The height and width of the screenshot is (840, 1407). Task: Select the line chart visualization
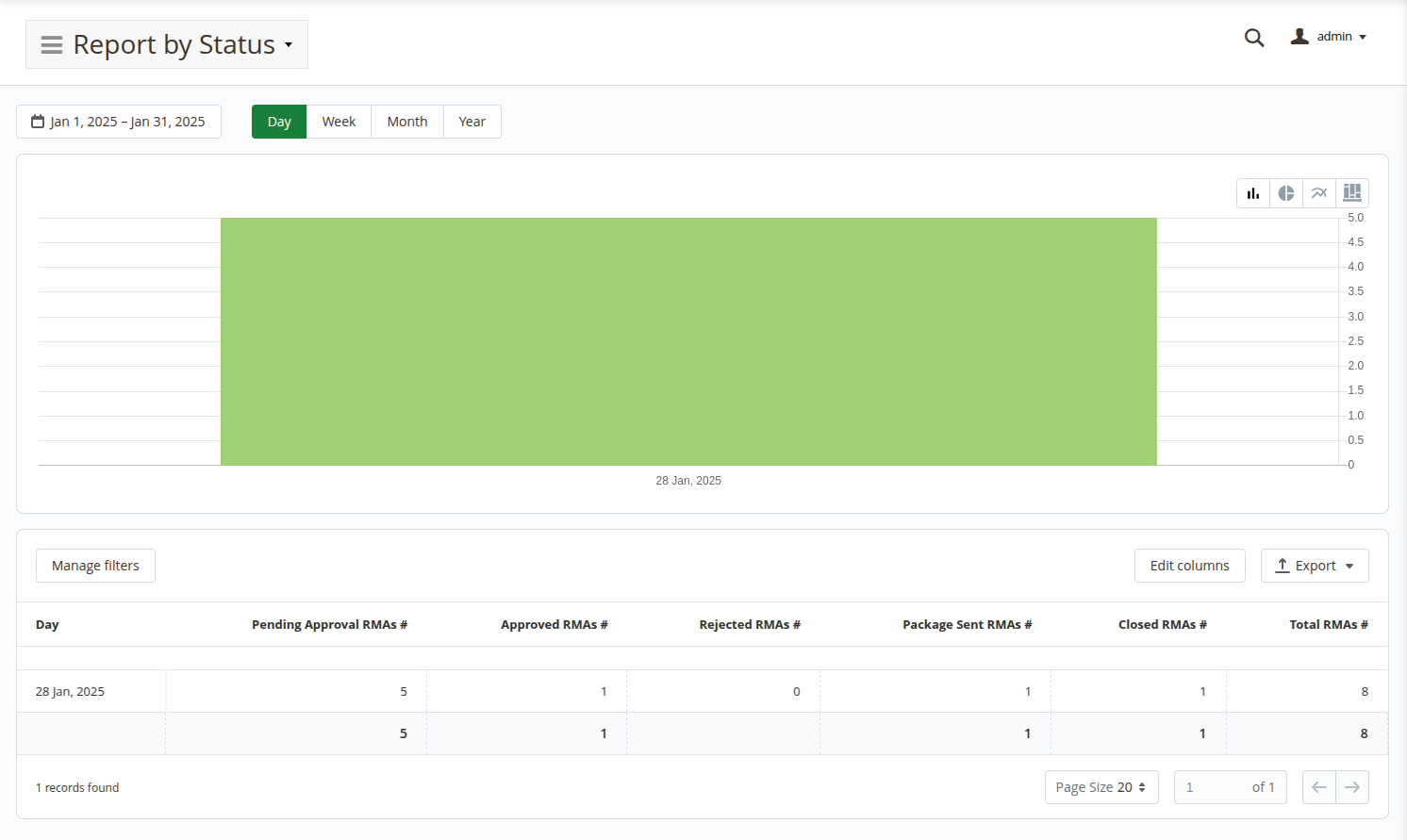pyautogui.click(x=1319, y=192)
